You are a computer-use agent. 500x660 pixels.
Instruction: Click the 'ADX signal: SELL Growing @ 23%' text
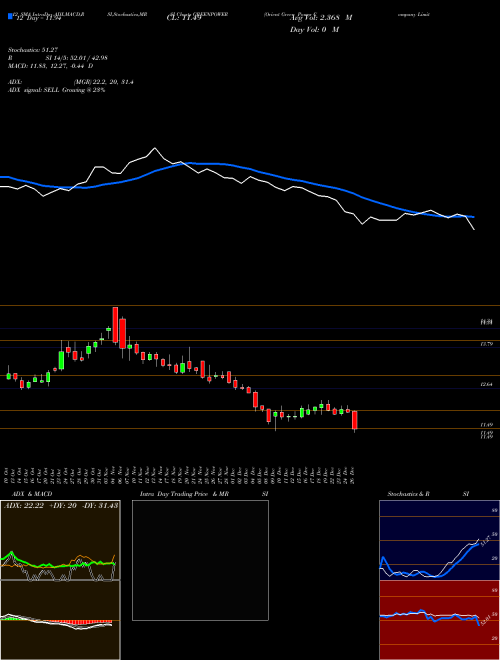pos(56,90)
